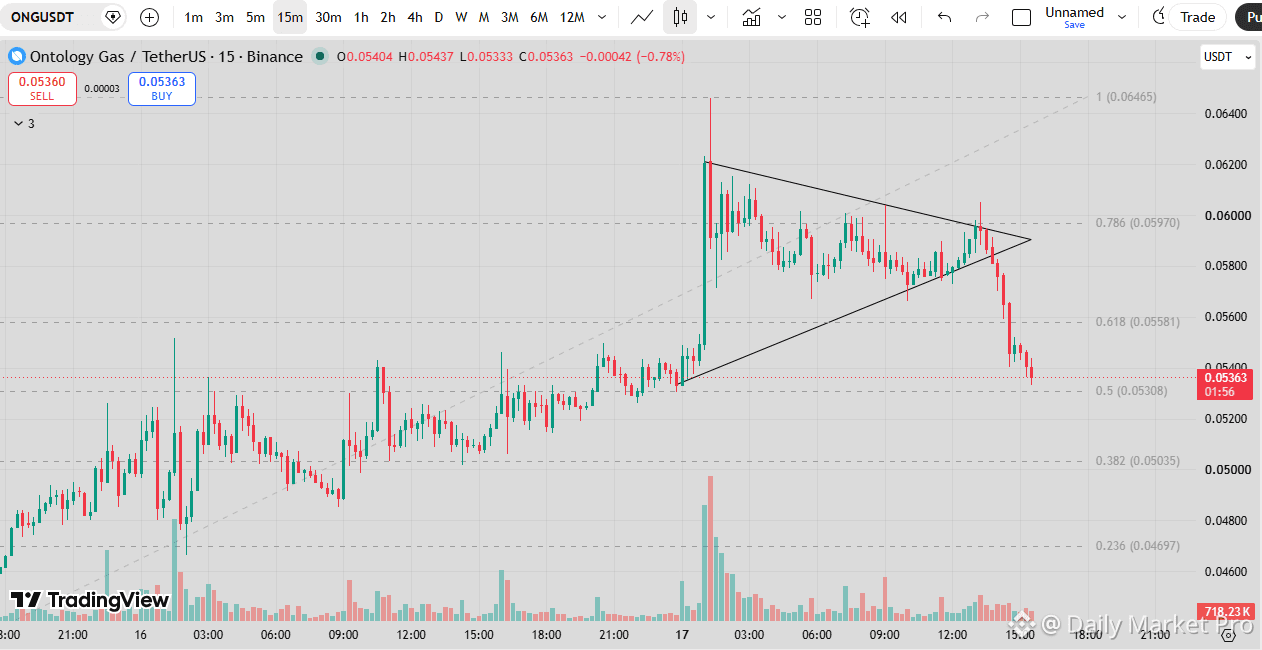The image size is (1262, 650).
Task: Click the 0.00003 spread value
Action: point(102,88)
